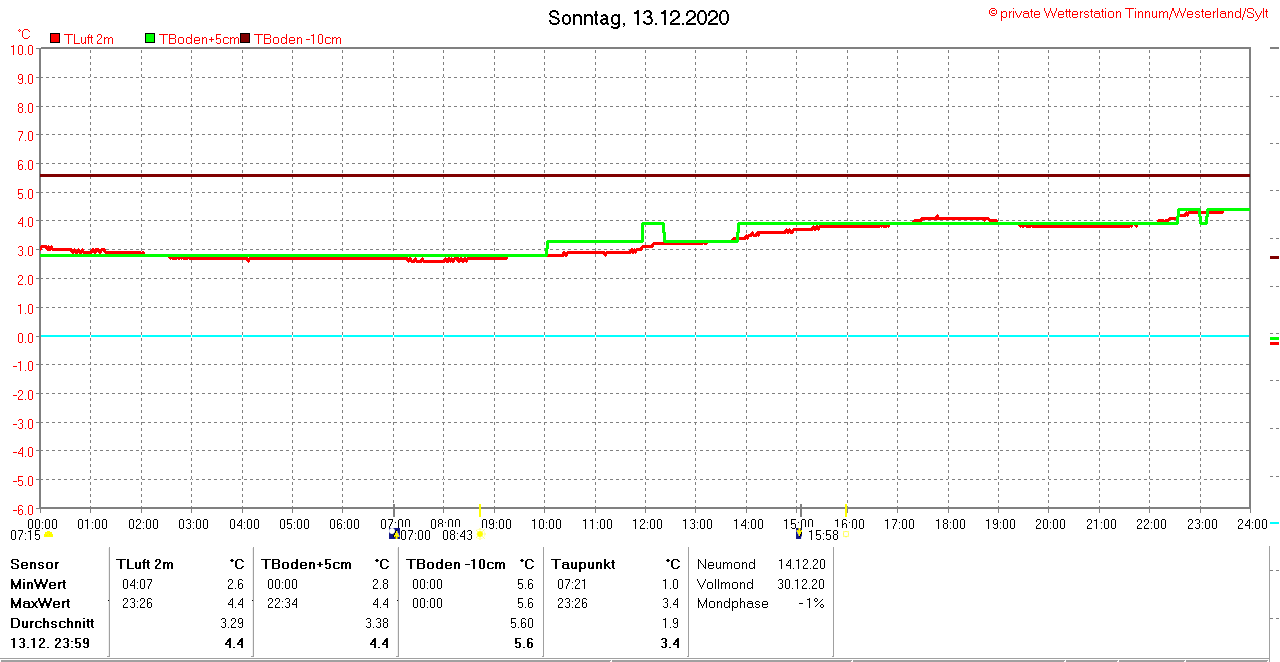
Task: Select the MaxWert row label
Action: (x=38, y=604)
